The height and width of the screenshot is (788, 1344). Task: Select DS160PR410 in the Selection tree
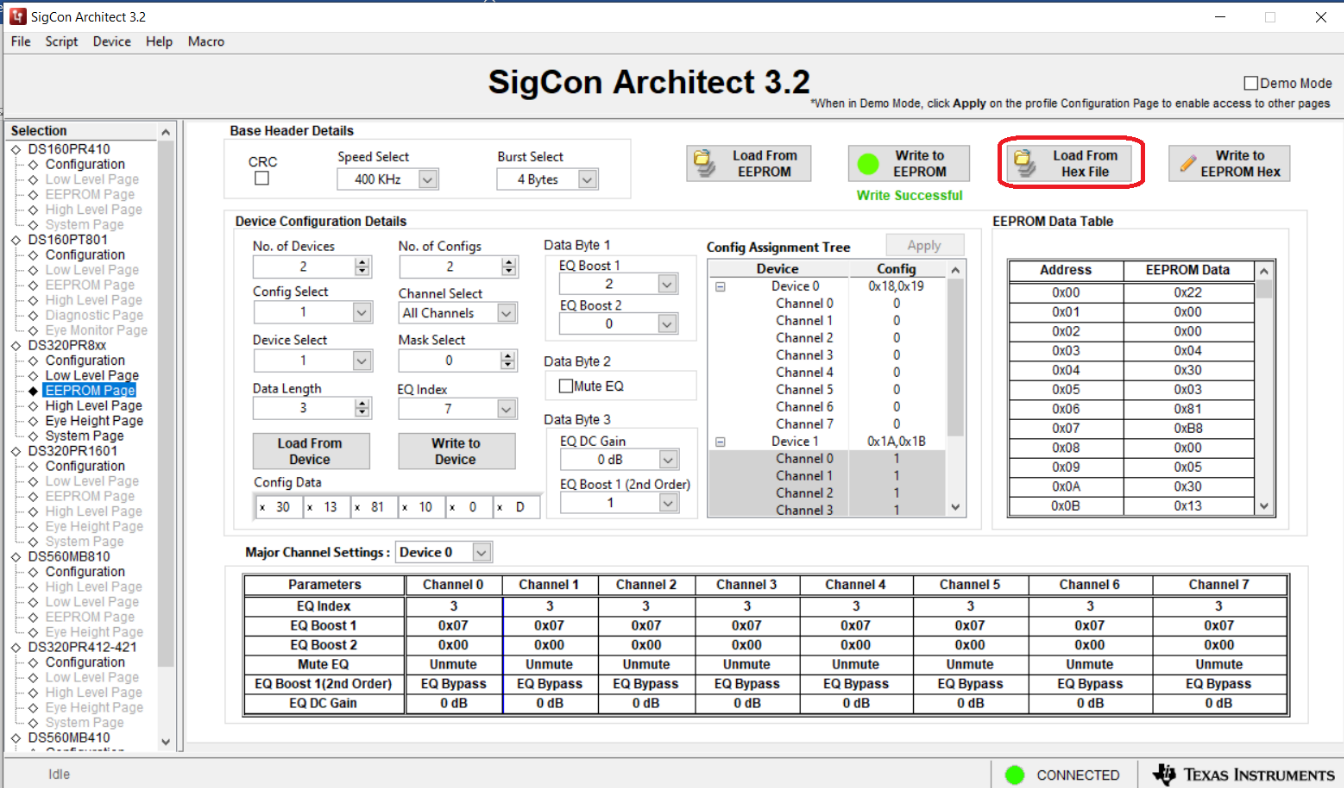coord(69,149)
